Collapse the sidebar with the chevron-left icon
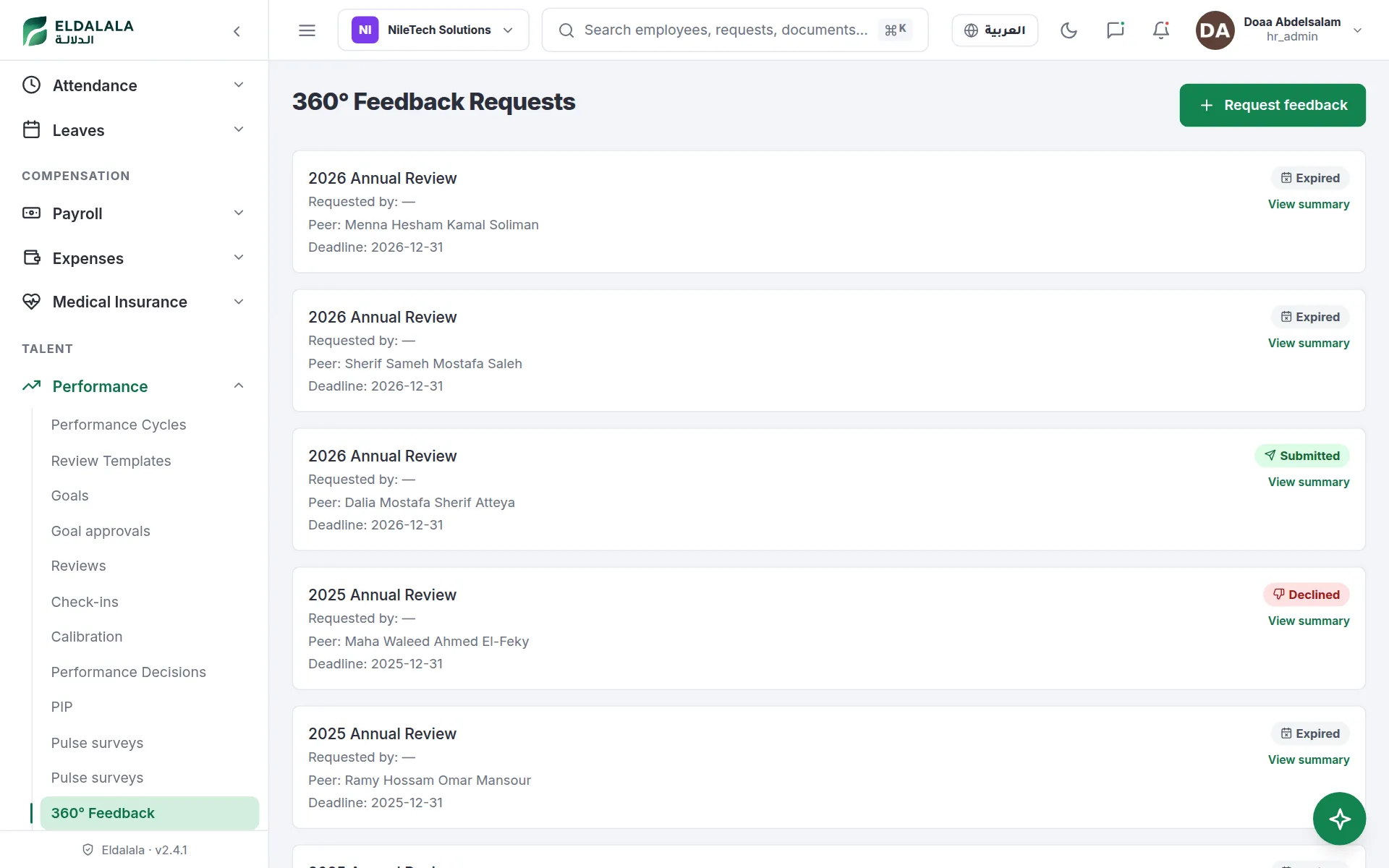The width and height of the screenshot is (1389, 868). point(237,31)
